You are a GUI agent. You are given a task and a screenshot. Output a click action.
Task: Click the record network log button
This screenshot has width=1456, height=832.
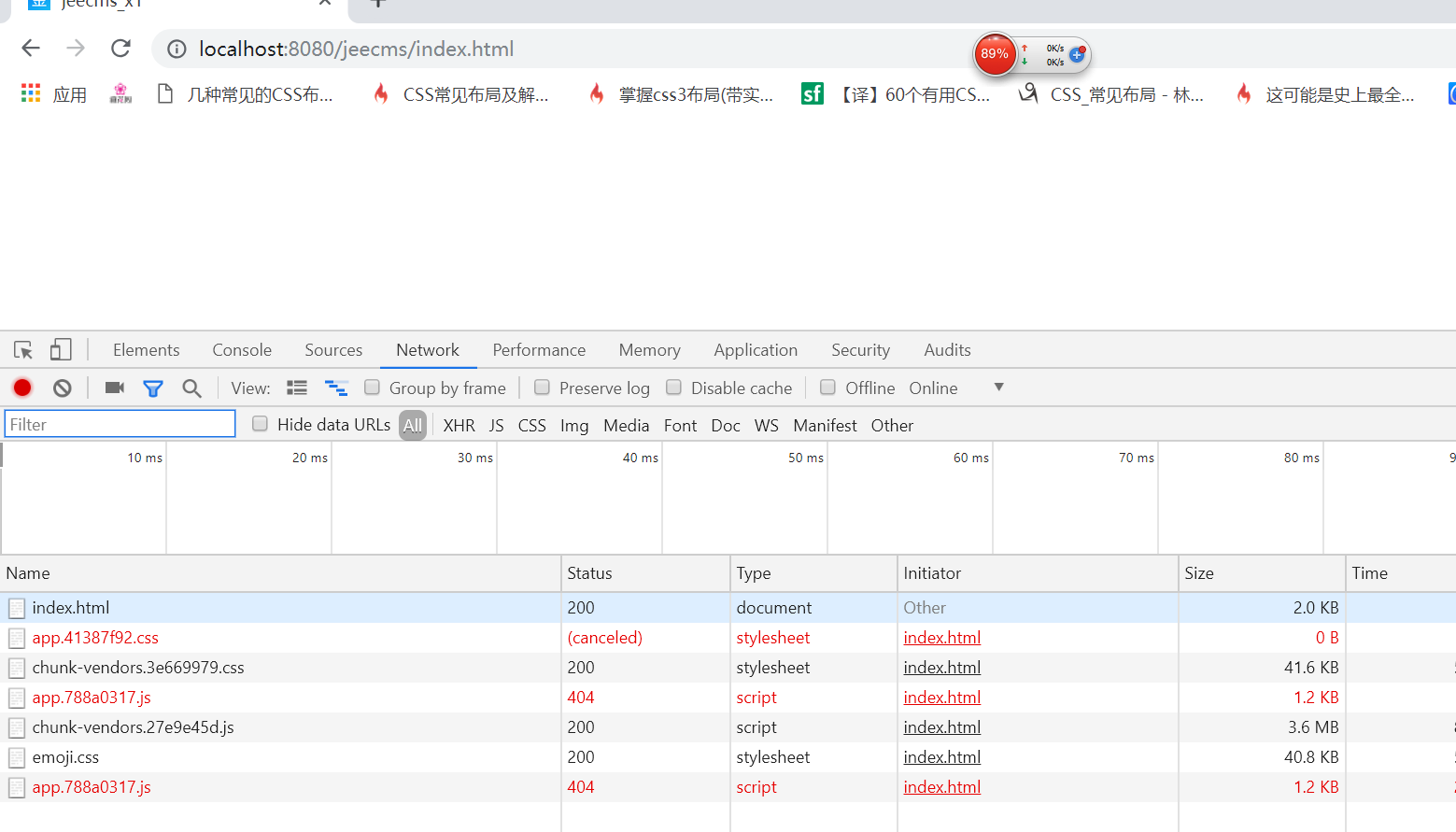click(22, 388)
